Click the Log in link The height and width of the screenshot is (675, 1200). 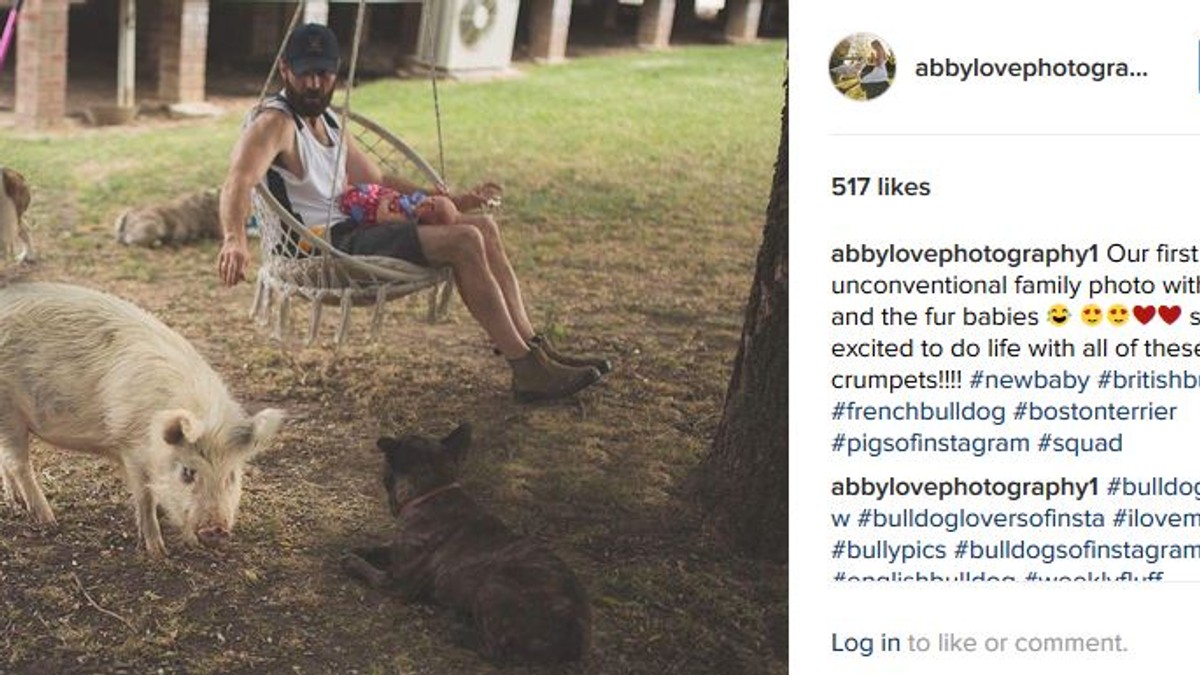[x=866, y=643]
